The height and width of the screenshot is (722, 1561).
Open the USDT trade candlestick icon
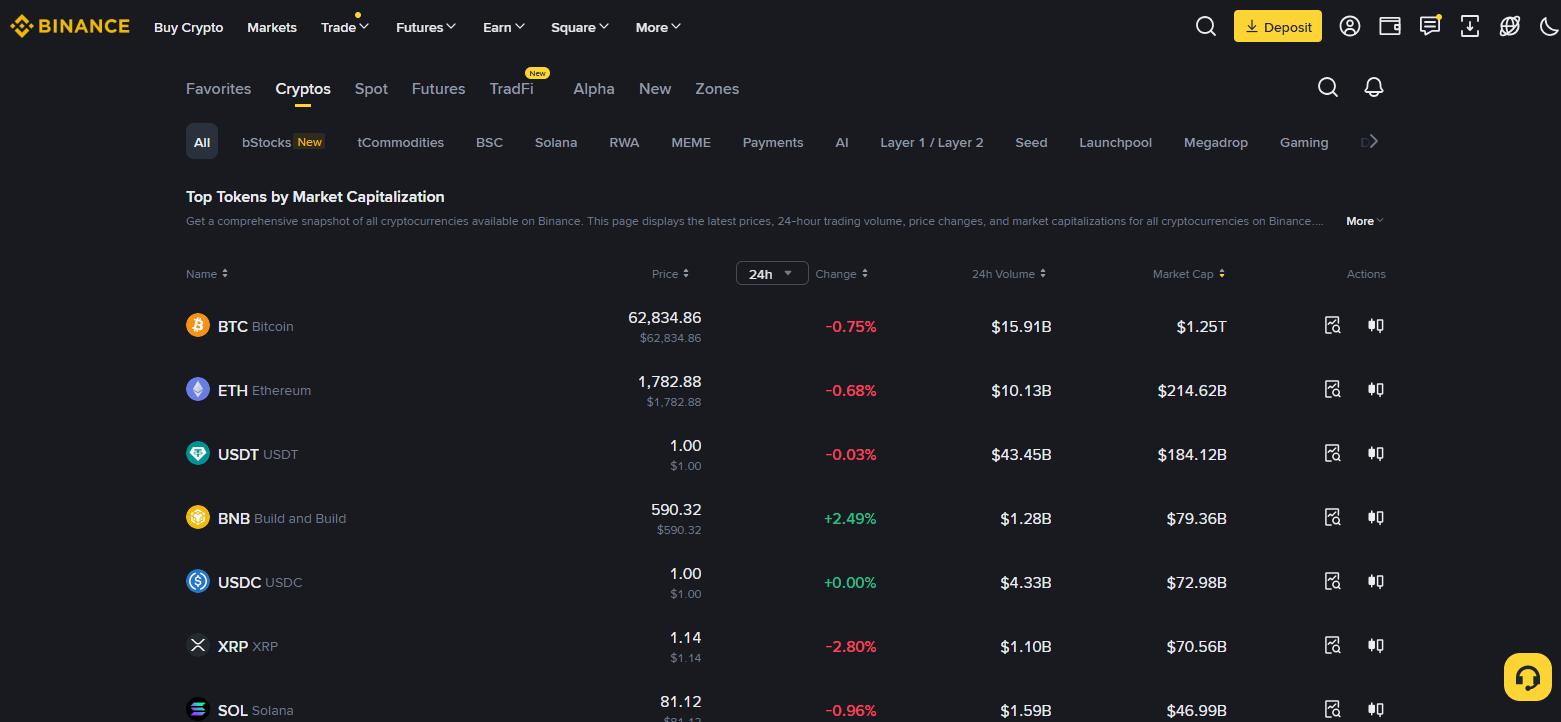click(x=1376, y=453)
